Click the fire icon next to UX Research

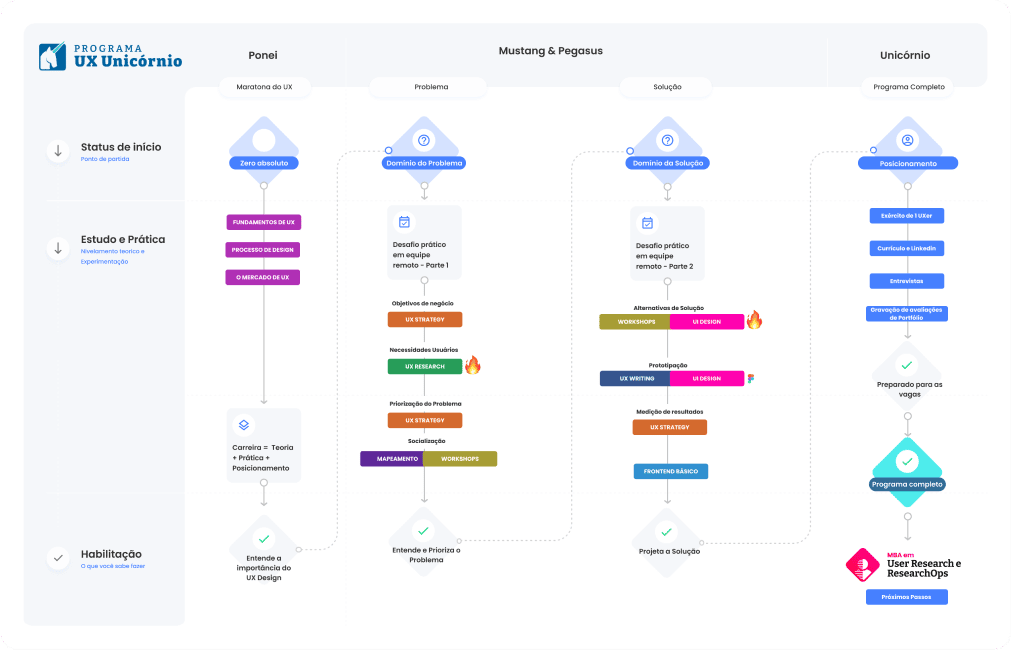coord(473,366)
